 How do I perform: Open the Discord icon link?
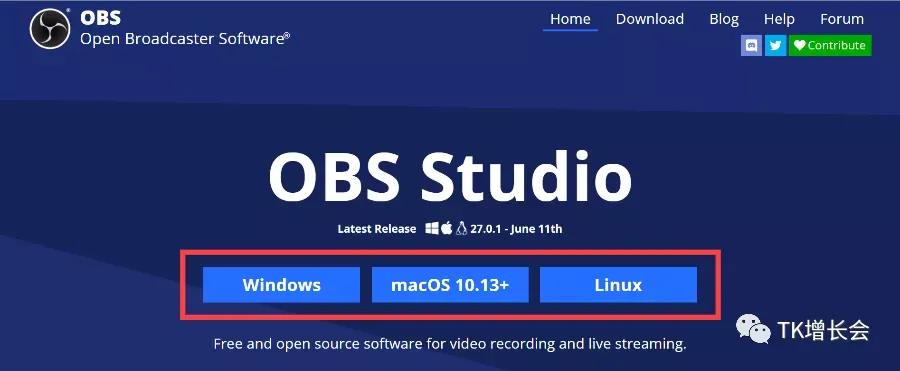(x=751, y=45)
